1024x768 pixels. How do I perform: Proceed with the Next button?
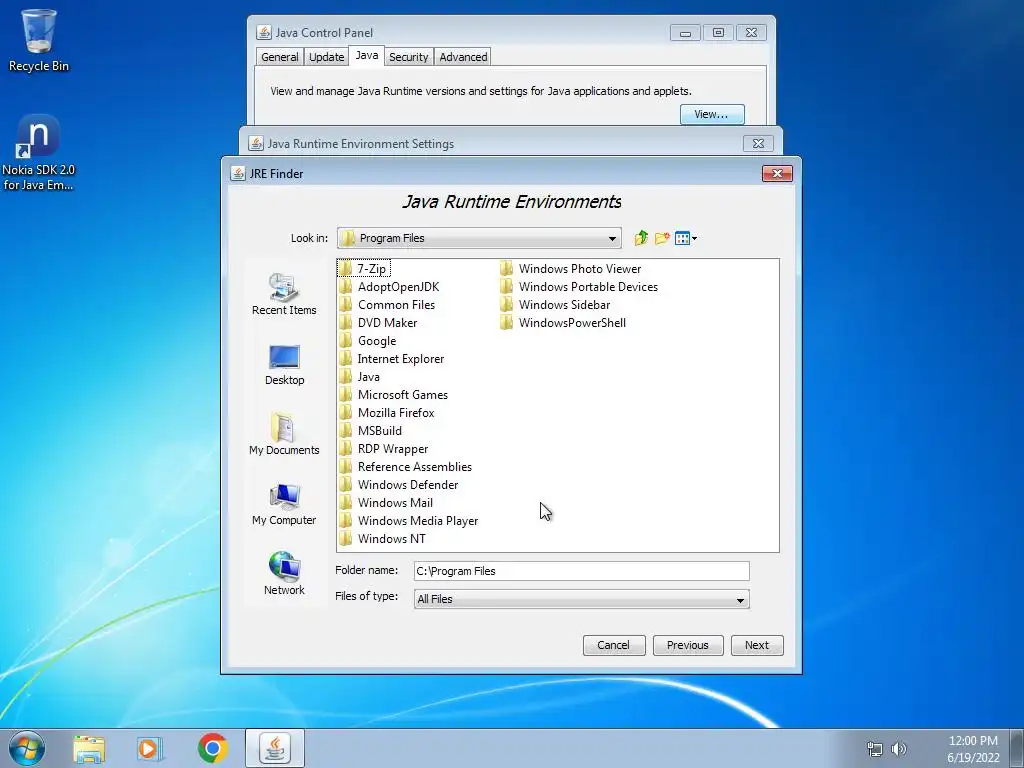[x=757, y=645]
